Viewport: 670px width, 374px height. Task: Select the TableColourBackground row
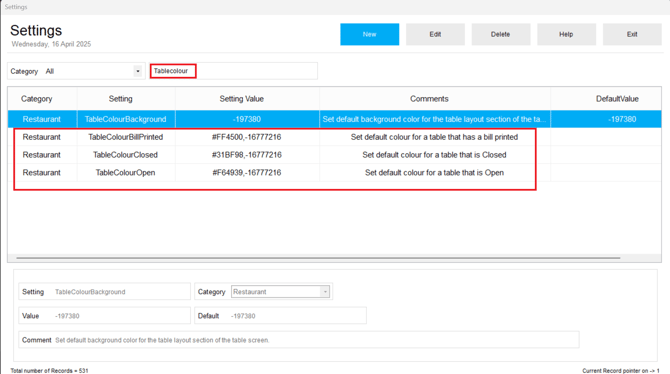335,119
